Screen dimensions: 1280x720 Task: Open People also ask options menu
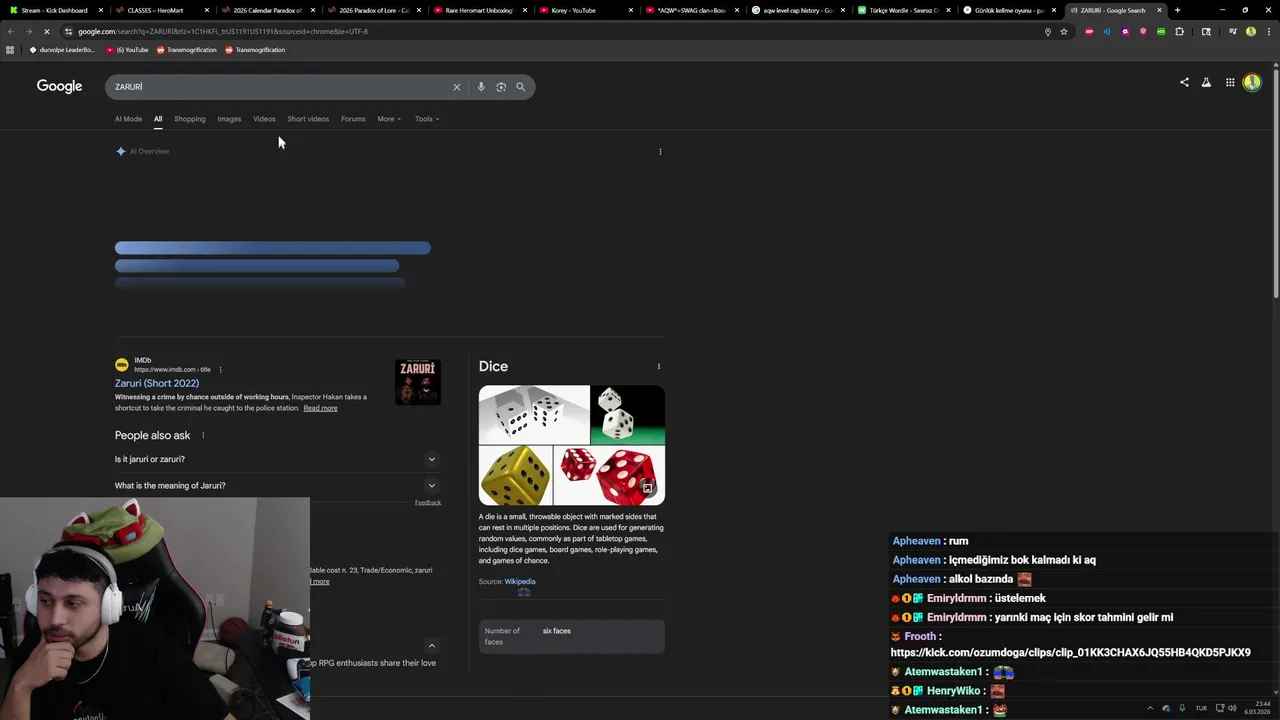point(203,435)
